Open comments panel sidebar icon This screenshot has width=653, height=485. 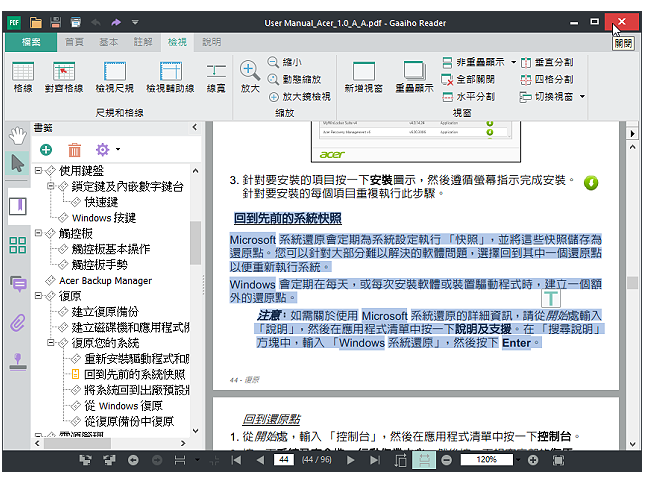tap(18, 284)
